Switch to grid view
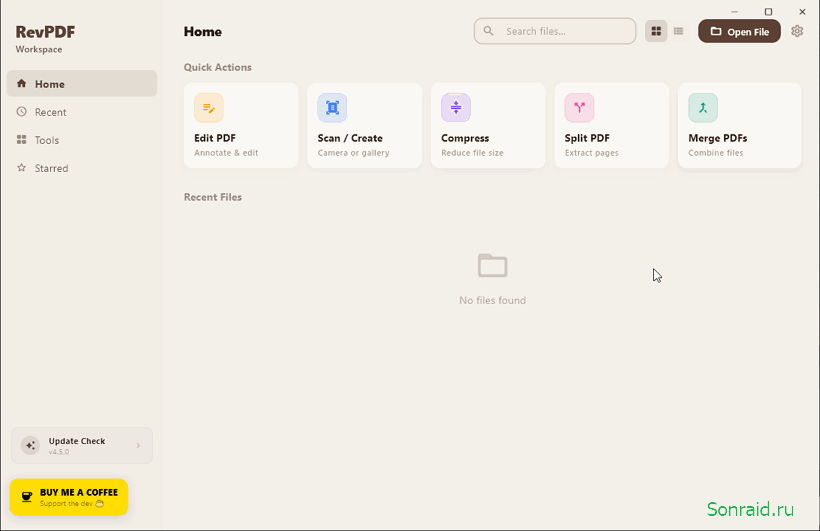This screenshot has width=820, height=531. (x=656, y=31)
